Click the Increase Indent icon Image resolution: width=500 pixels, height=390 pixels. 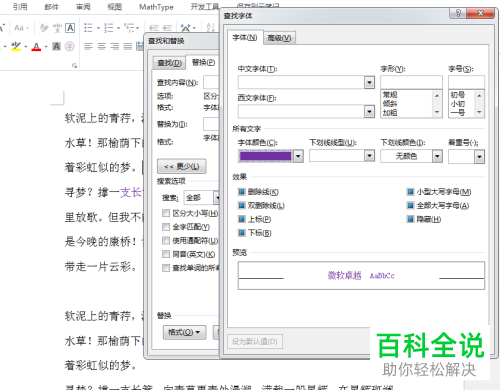pos(167,28)
